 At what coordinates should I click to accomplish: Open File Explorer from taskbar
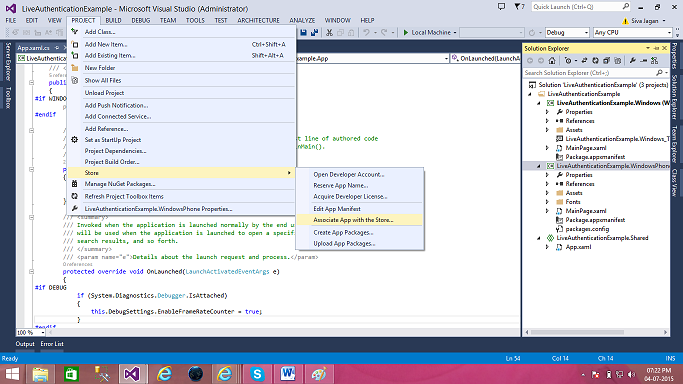pos(40,374)
